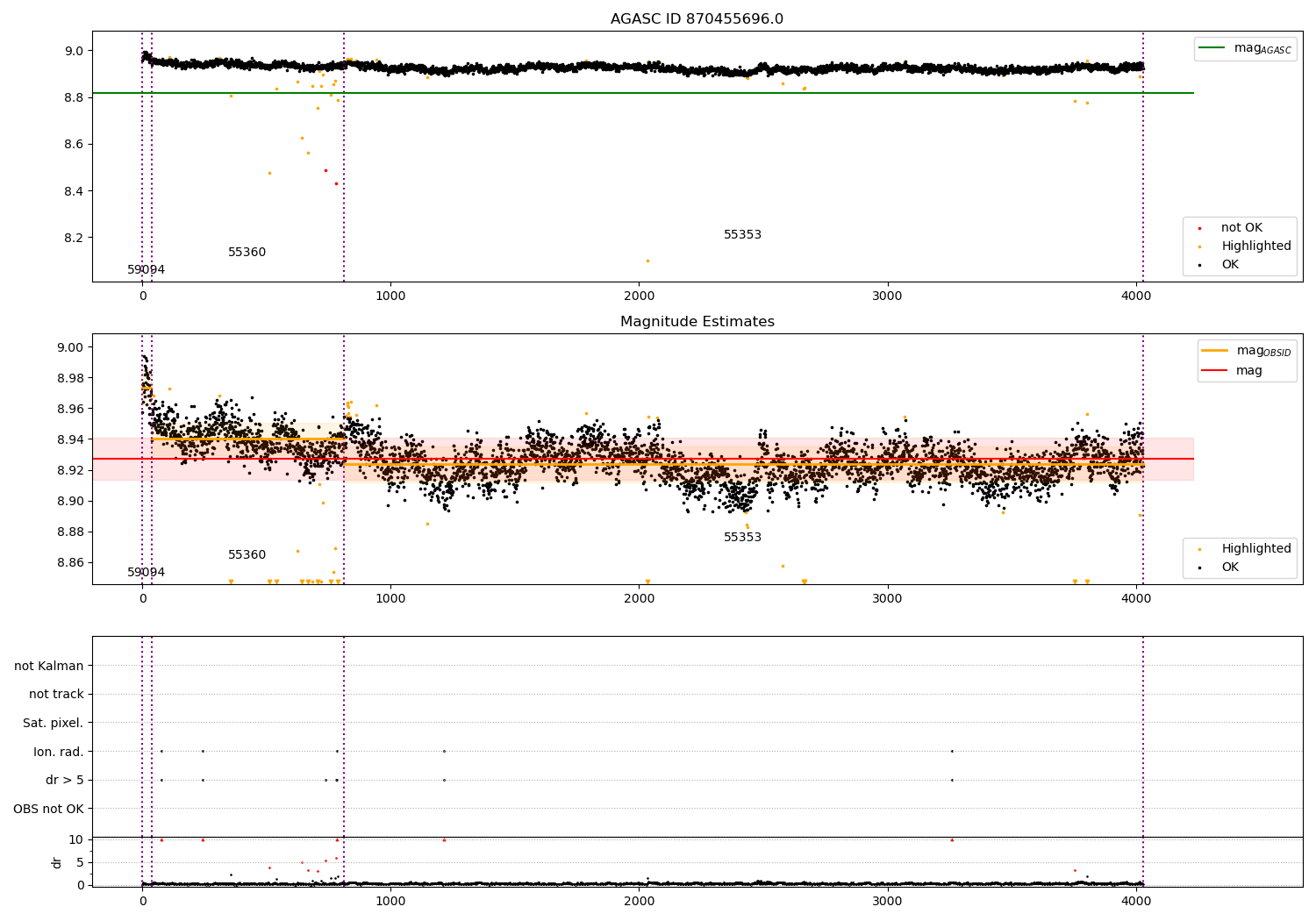
Task: Click the title AGASC ID 870455696.0
Action: pos(697,19)
